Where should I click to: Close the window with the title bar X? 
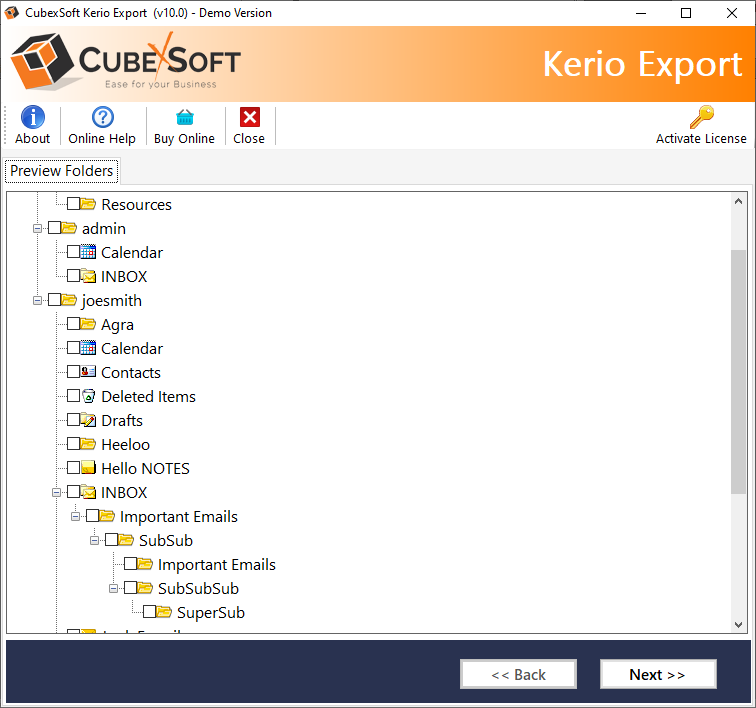coord(732,13)
